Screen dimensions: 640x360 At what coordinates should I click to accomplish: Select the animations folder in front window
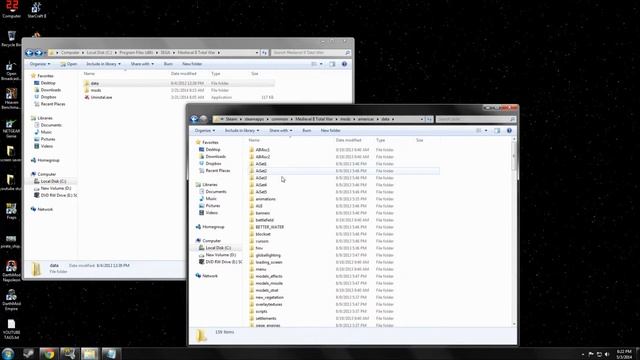click(265, 199)
